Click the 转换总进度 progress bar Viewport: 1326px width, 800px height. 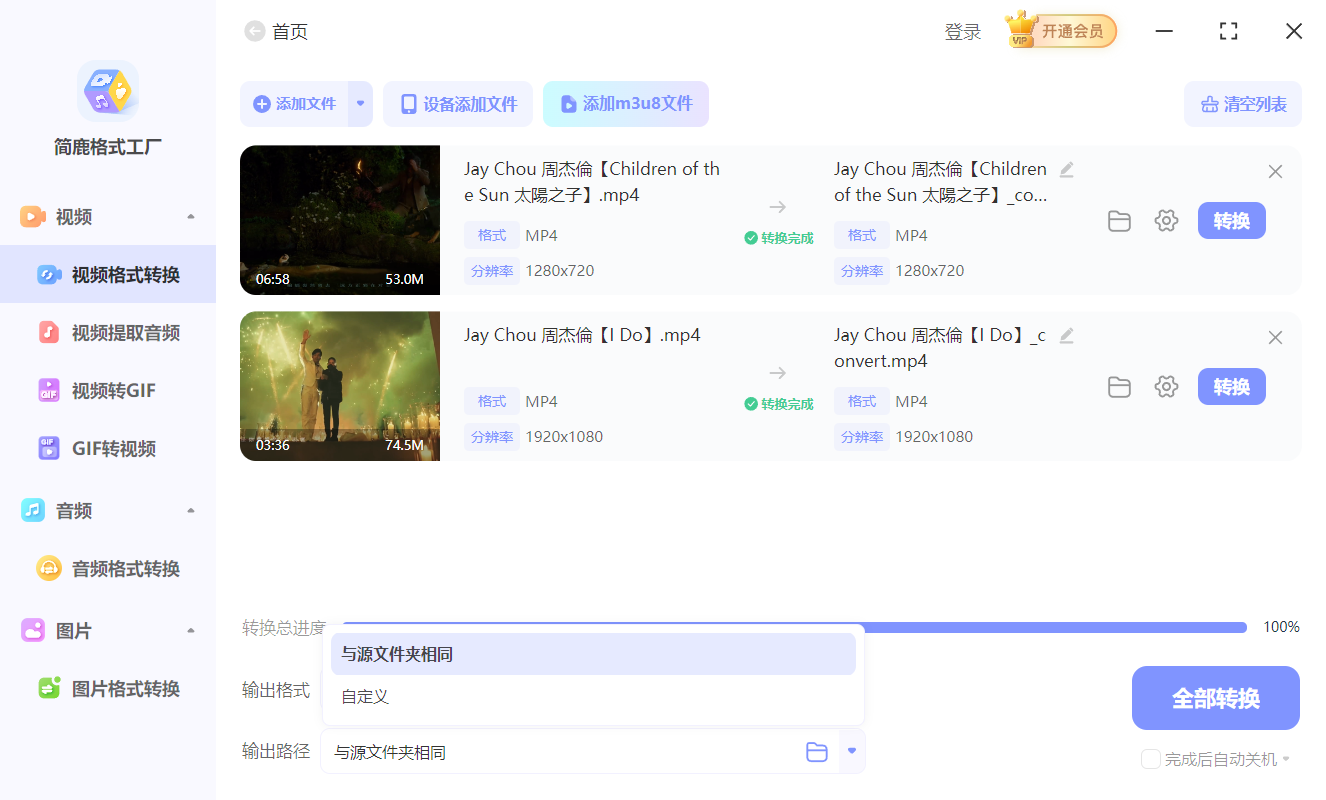pyautogui.click(x=794, y=627)
